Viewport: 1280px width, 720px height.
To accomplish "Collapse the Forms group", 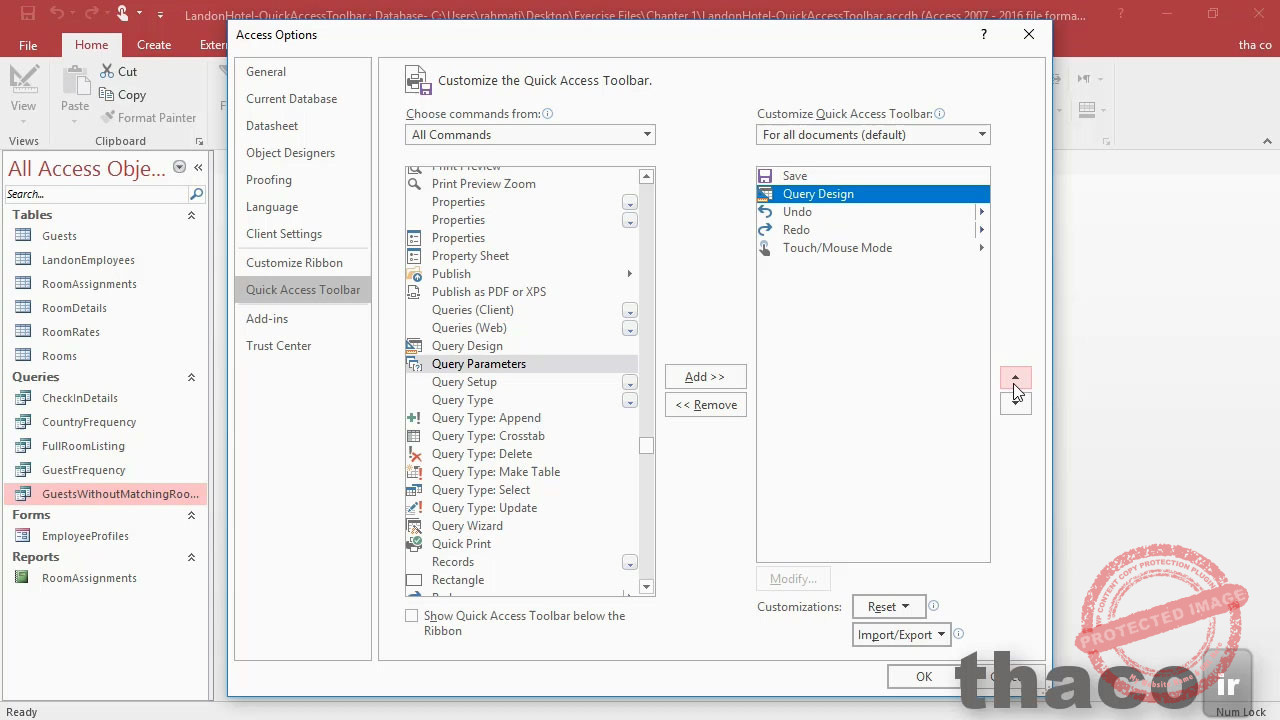I will tap(191, 515).
